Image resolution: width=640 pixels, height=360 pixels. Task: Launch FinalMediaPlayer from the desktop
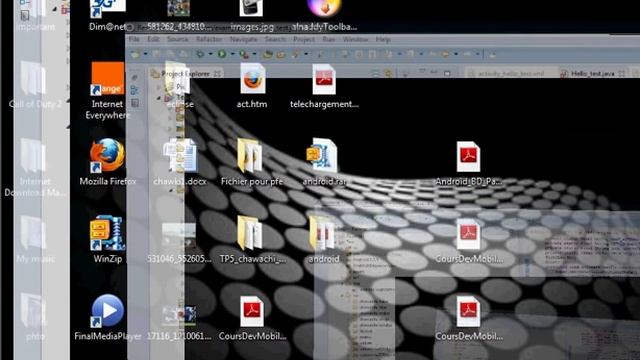click(x=108, y=317)
